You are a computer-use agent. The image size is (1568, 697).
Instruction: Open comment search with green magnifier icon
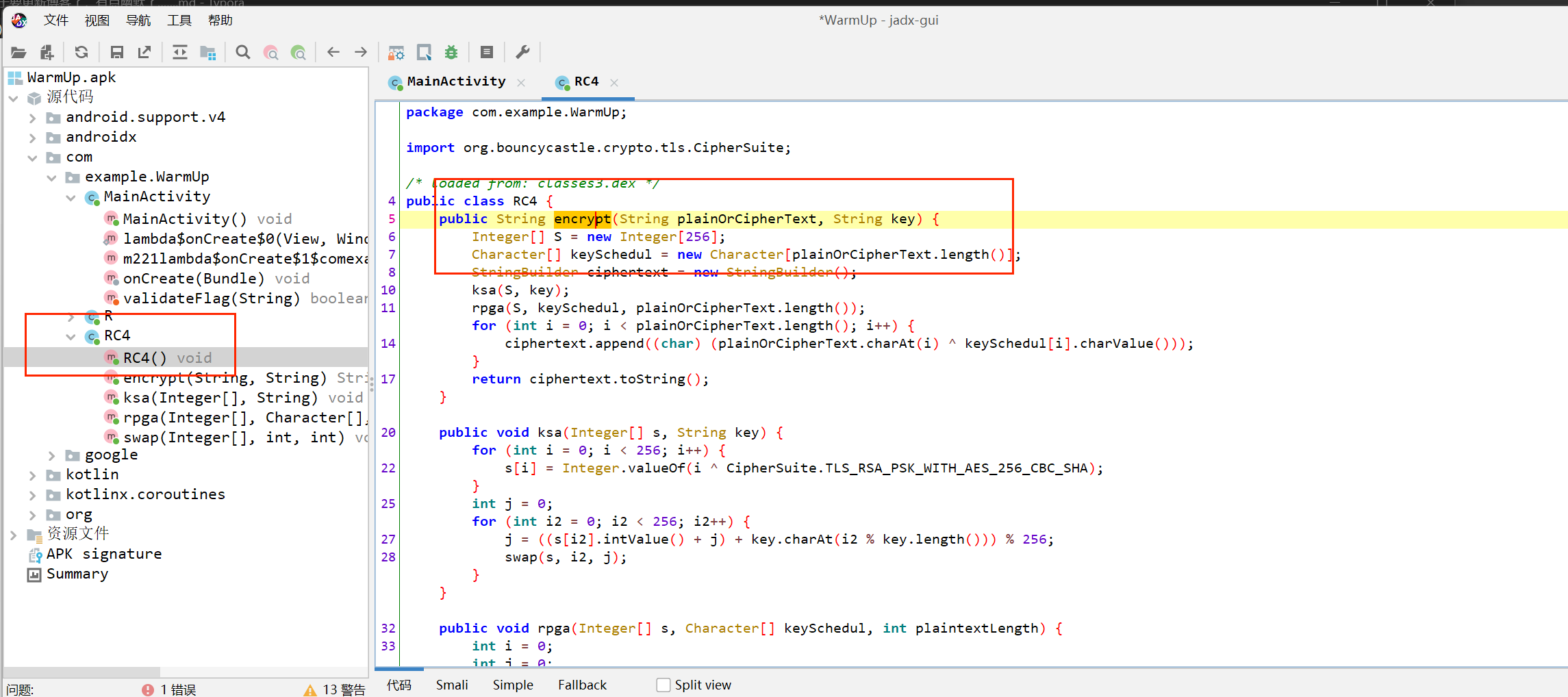tap(299, 52)
